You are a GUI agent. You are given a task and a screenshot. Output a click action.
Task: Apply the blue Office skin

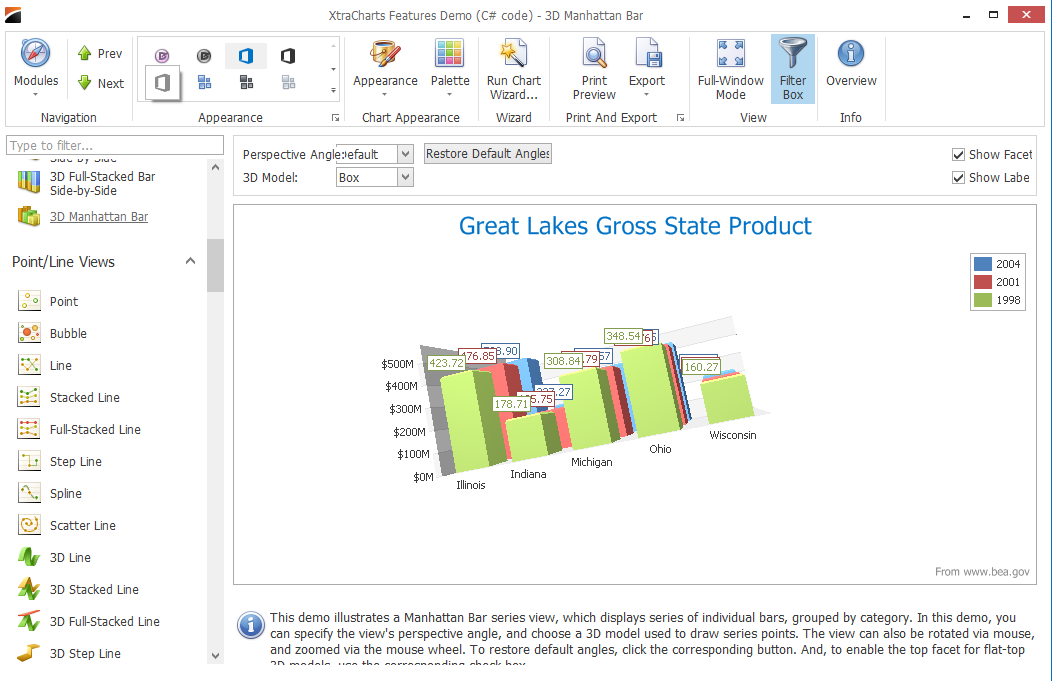click(x=246, y=56)
